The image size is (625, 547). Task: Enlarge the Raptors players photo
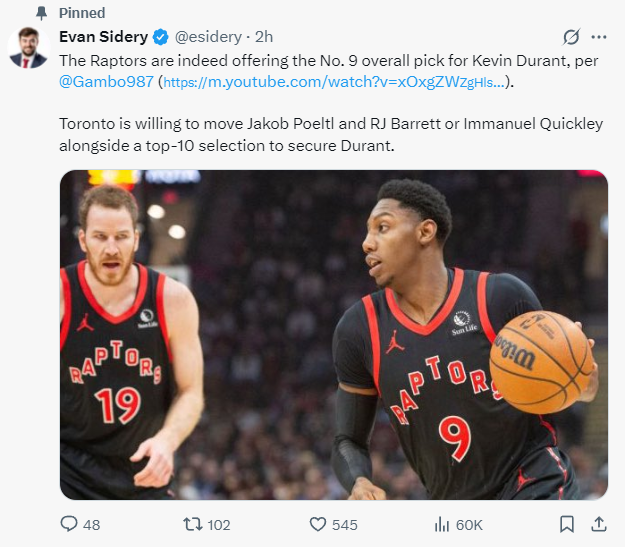[333, 335]
